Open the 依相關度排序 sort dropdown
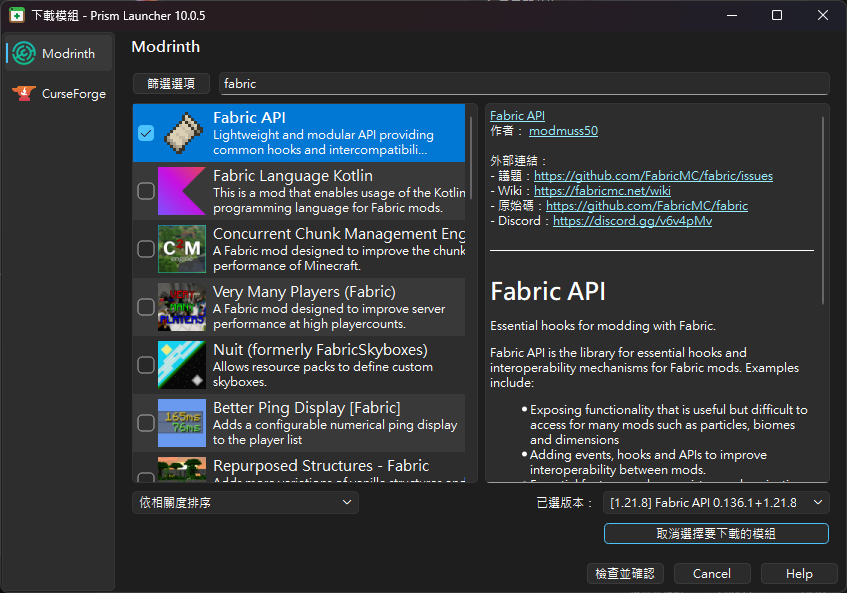Image resolution: width=847 pixels, height=593 pixels. click(x=245, y=502)
